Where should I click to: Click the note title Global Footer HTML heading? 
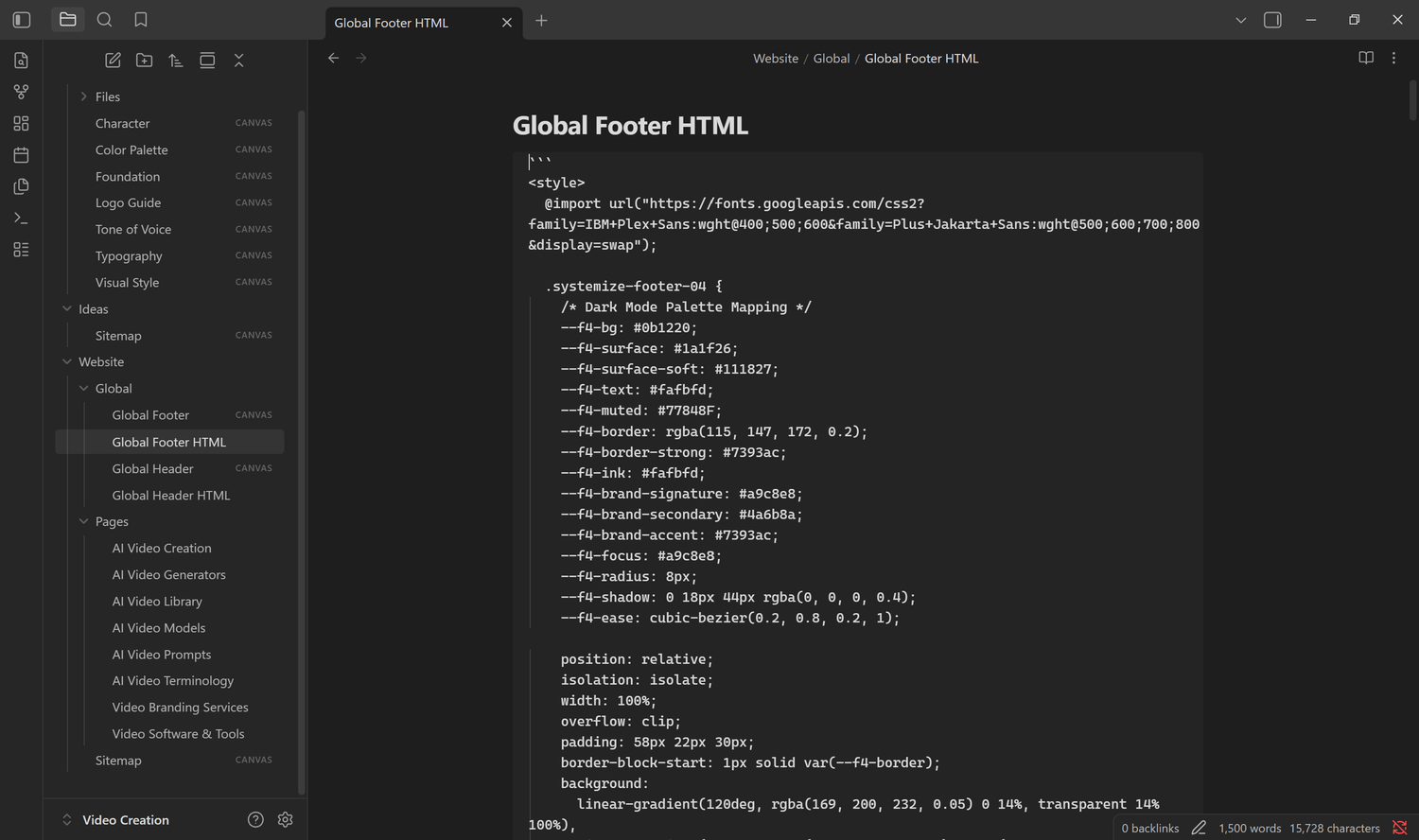(630, 126)
